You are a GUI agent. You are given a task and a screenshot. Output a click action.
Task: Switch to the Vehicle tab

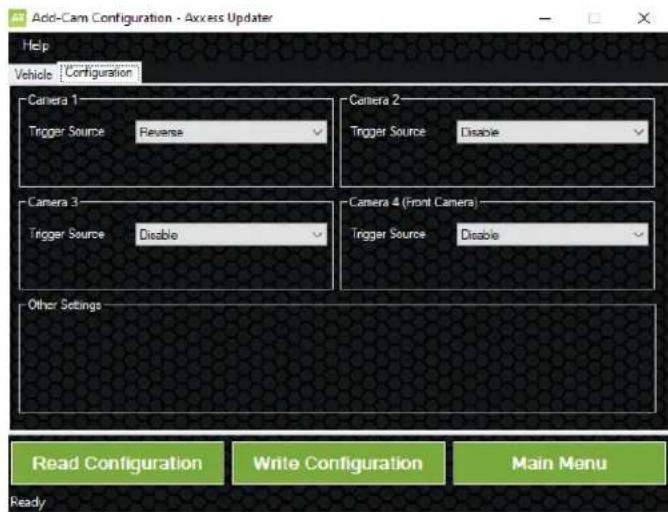33,75
